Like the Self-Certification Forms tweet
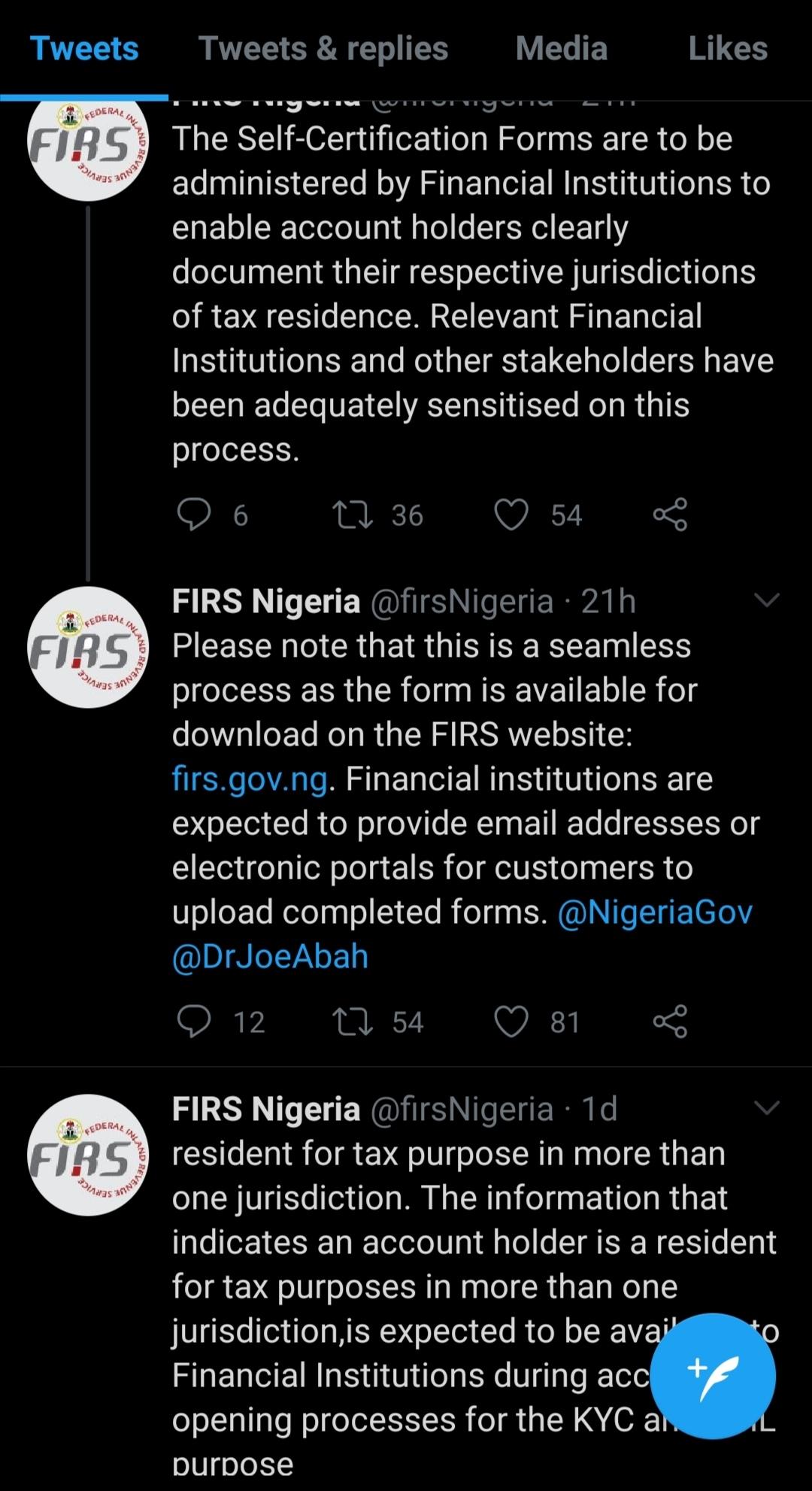 (x=511, y=515)
